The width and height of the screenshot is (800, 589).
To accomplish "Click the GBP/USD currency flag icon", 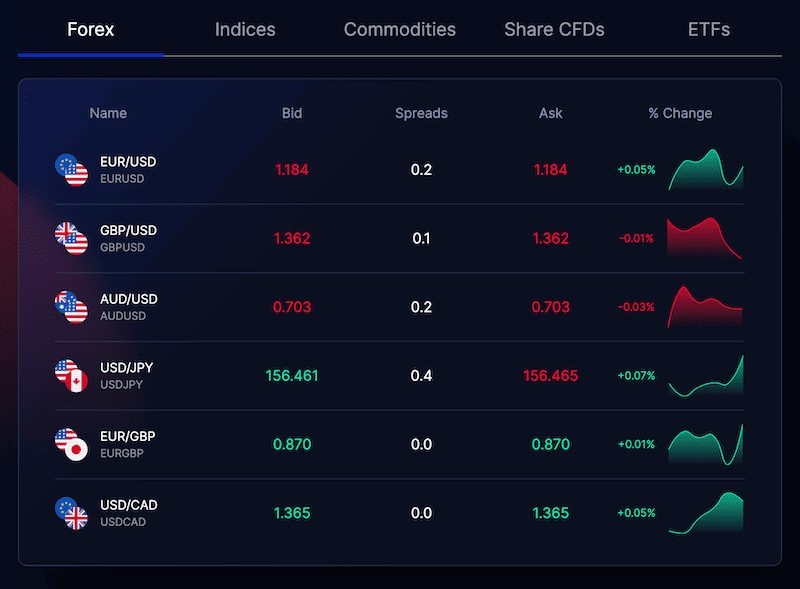I will [72, 238].
